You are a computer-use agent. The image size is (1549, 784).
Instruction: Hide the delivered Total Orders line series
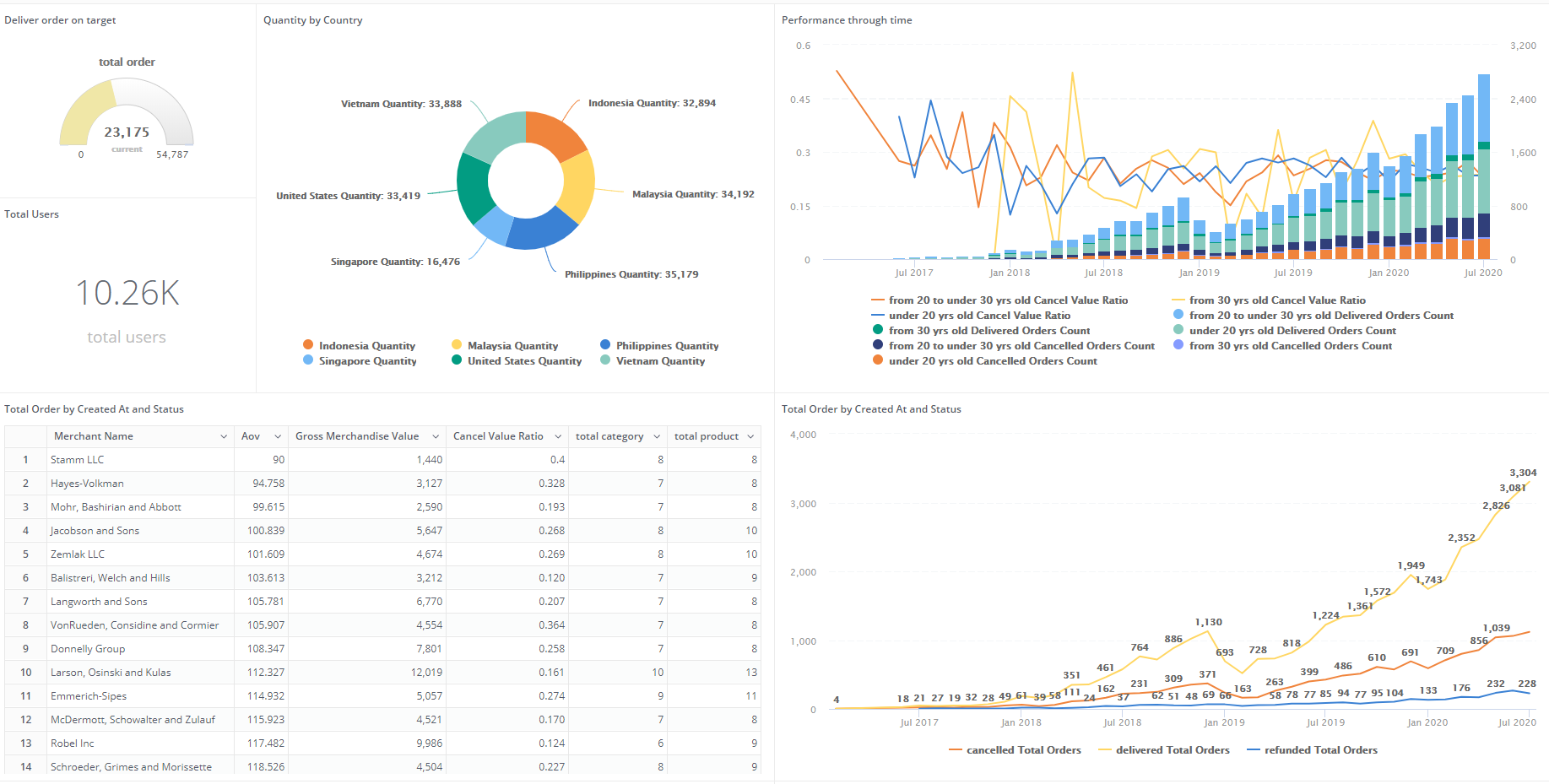pos(1172,750)
